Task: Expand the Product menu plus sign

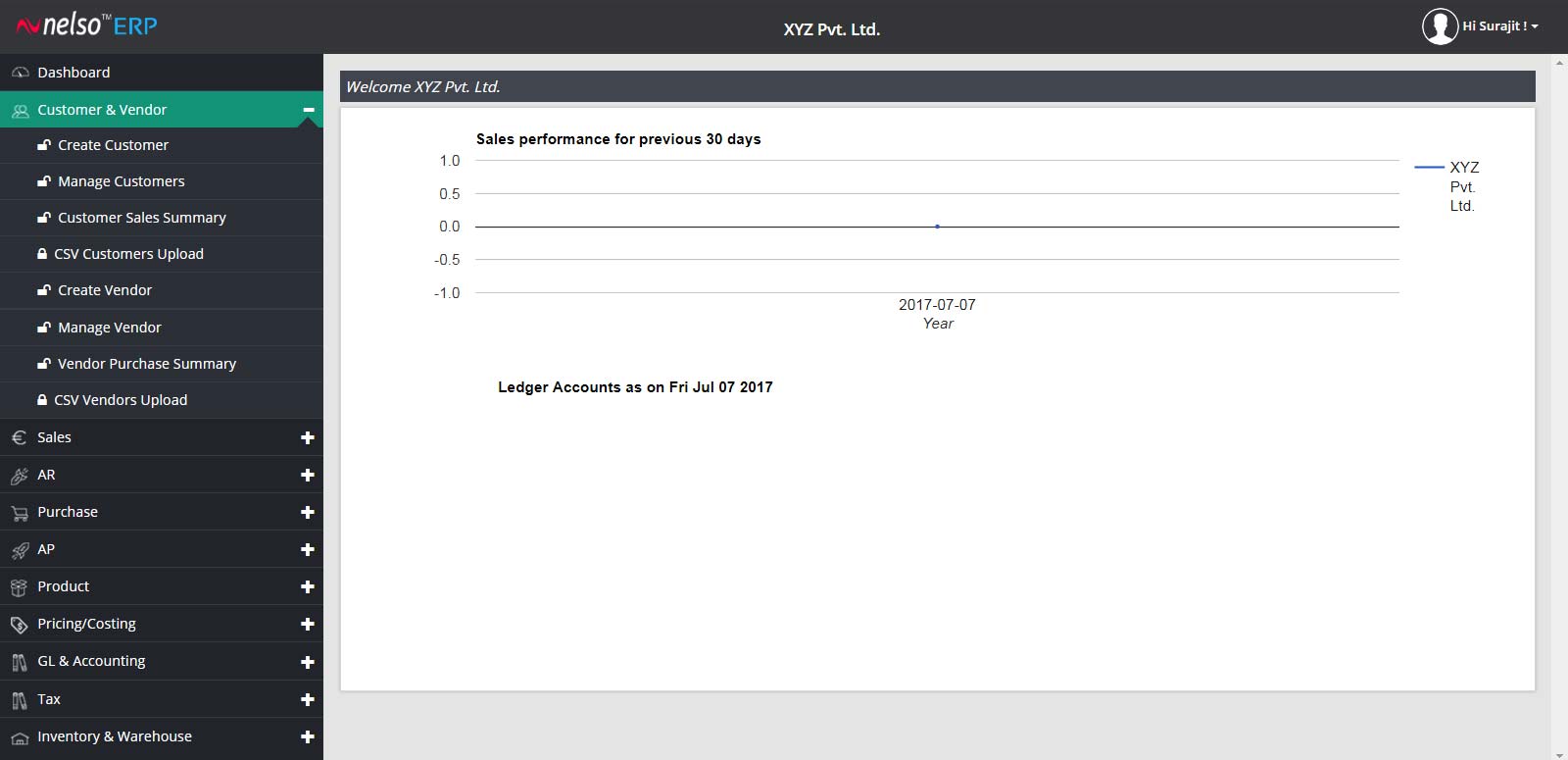Action: click(308, 586)
